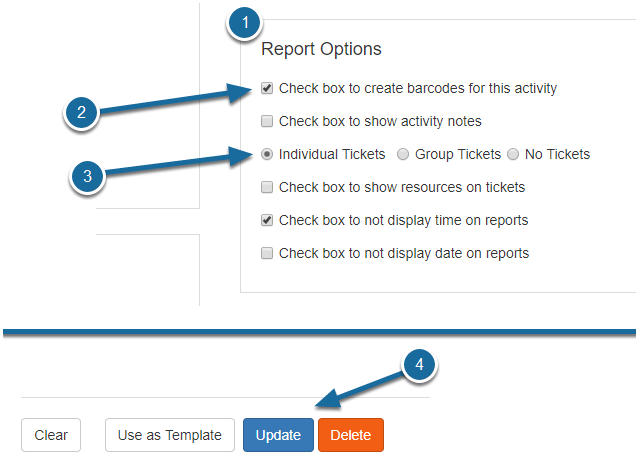
Task: Save changes with the Update button
Action: 278,435
